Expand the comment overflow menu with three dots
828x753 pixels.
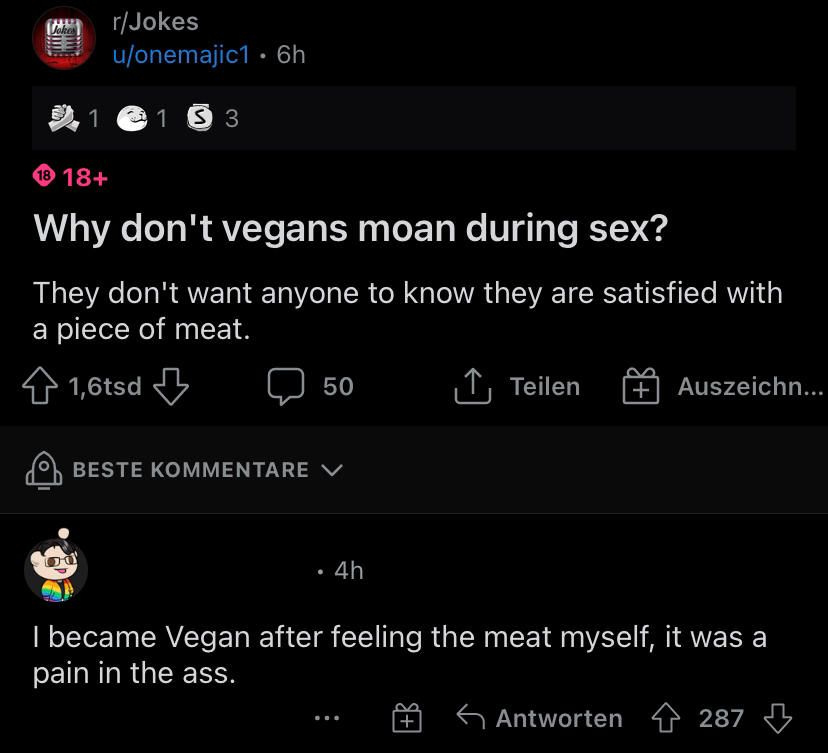pos(326,718)
